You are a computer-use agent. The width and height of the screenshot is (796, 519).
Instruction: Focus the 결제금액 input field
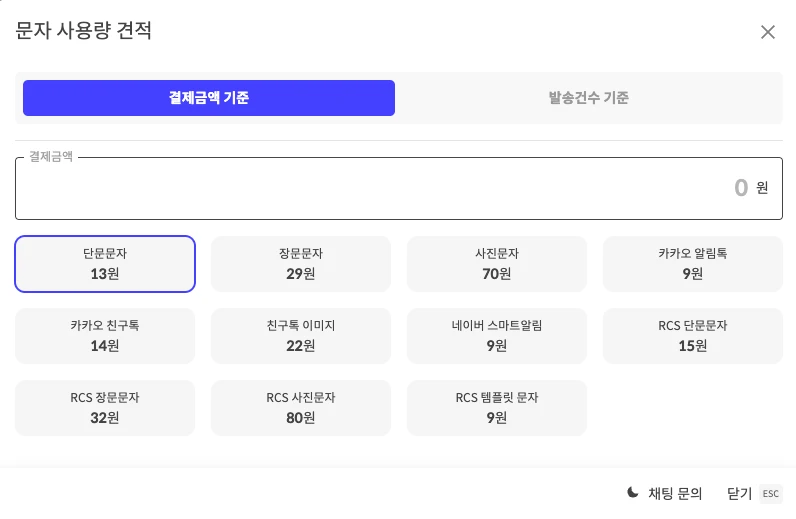399,188
